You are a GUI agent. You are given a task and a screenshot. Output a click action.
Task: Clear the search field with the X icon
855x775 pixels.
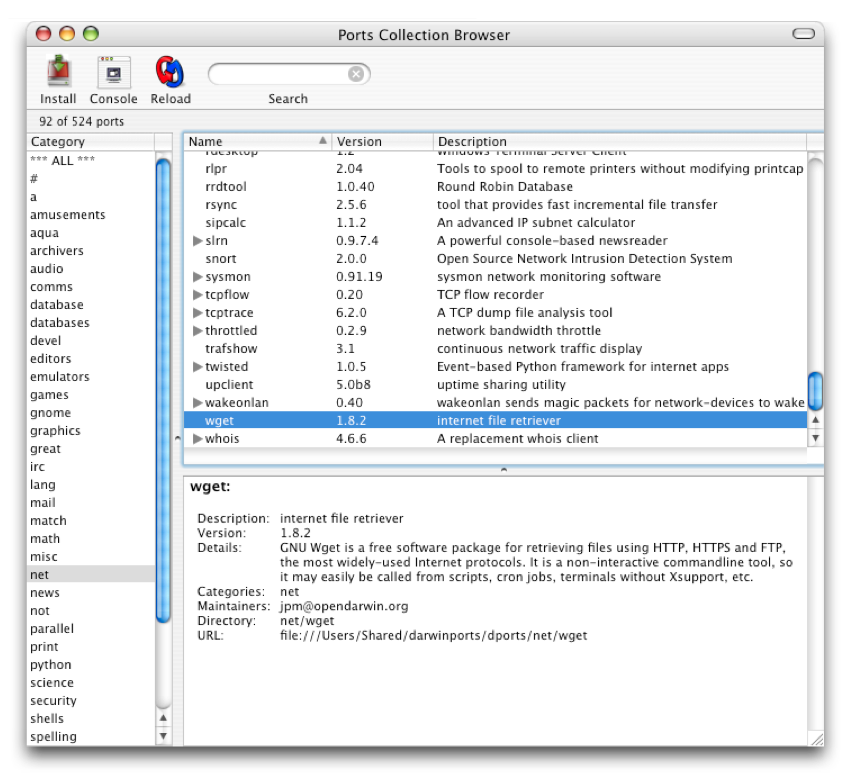356,74
